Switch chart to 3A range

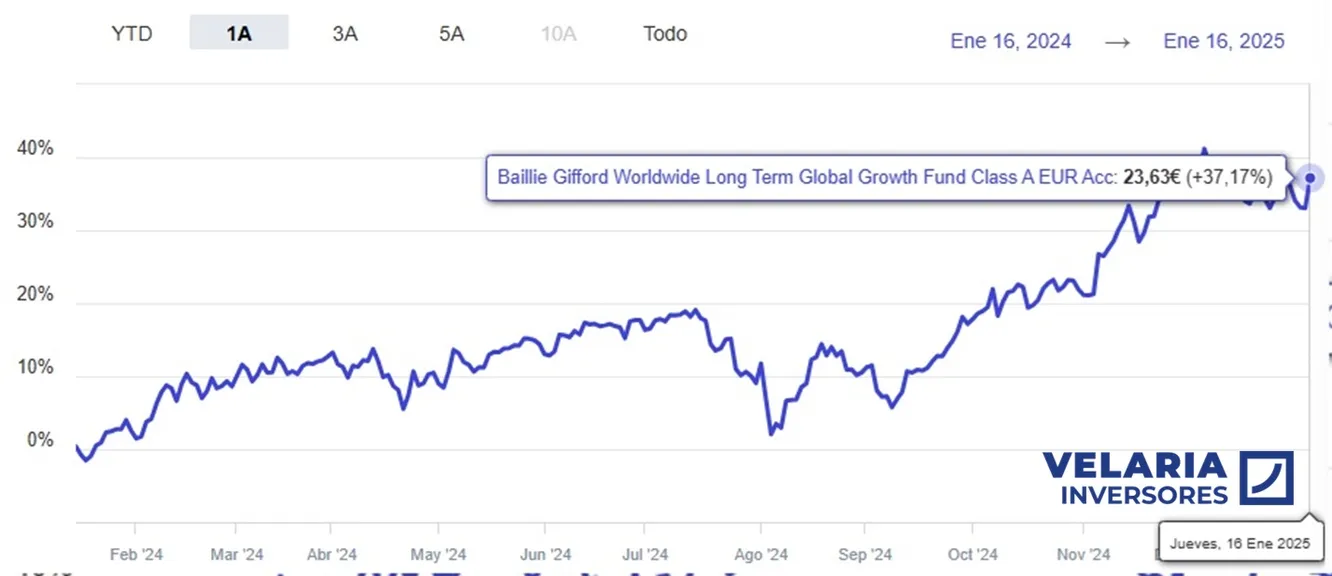tap(345, 33)
